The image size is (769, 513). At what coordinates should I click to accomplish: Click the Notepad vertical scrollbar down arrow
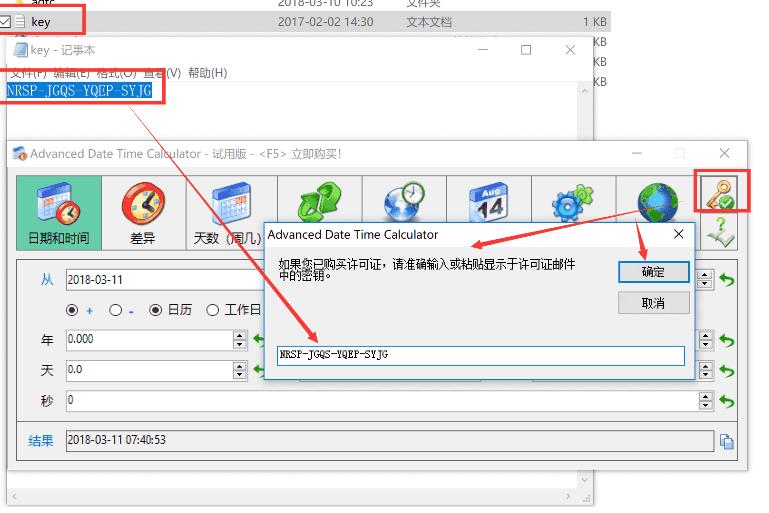(x=585, y=480)
